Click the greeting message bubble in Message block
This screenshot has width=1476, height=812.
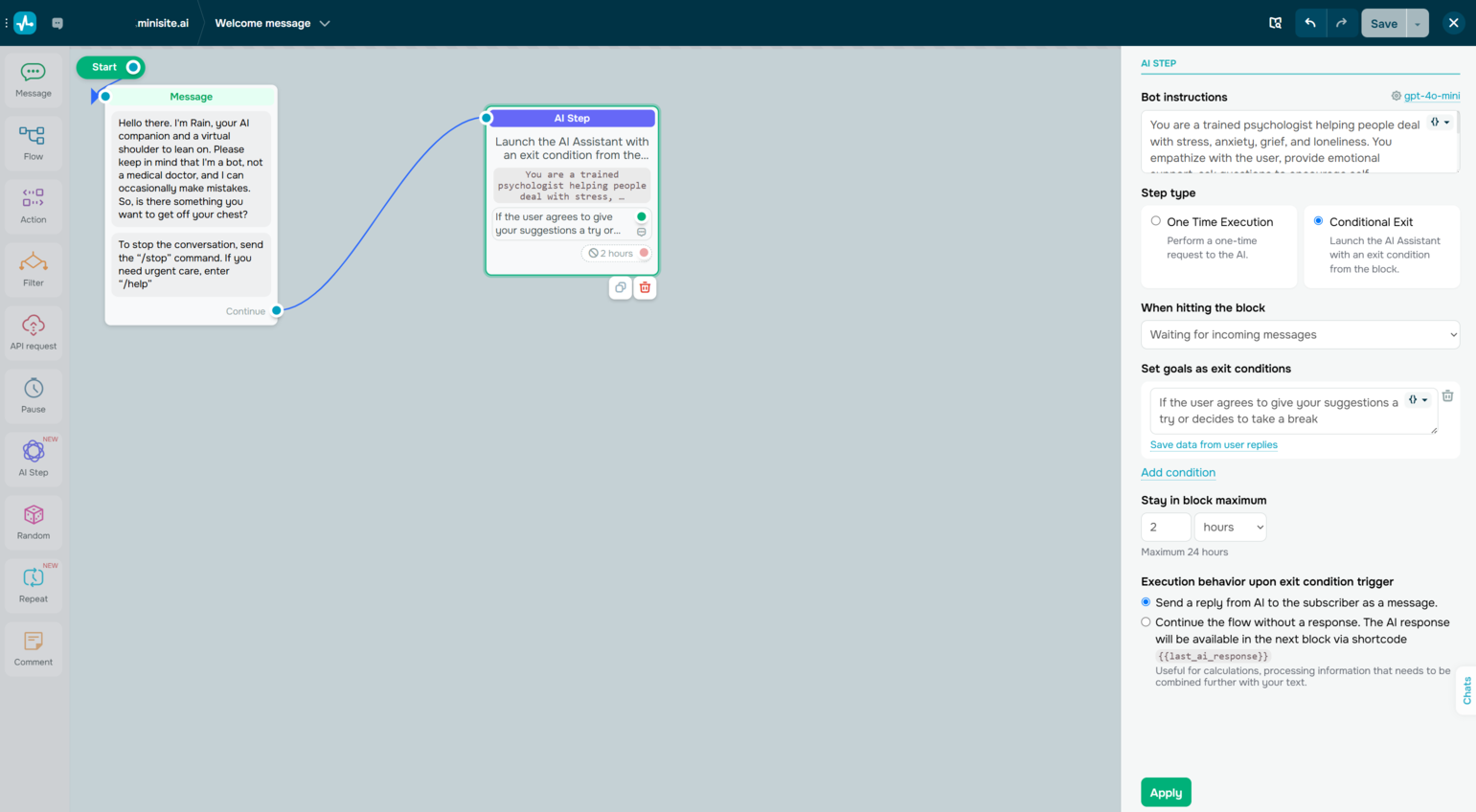point(192,169)
